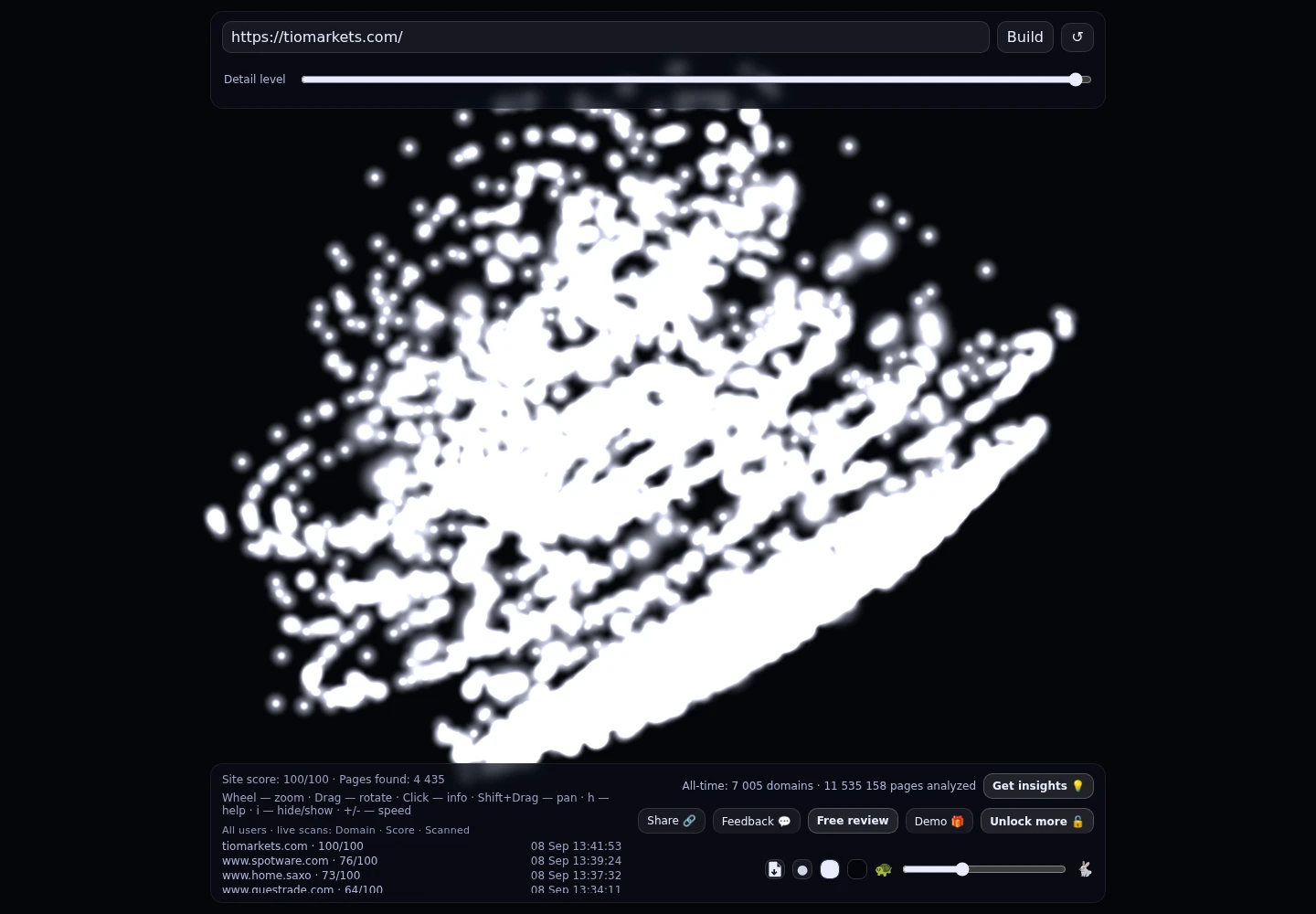
Task: Open Get insights
Action: tap(1038, 786)
